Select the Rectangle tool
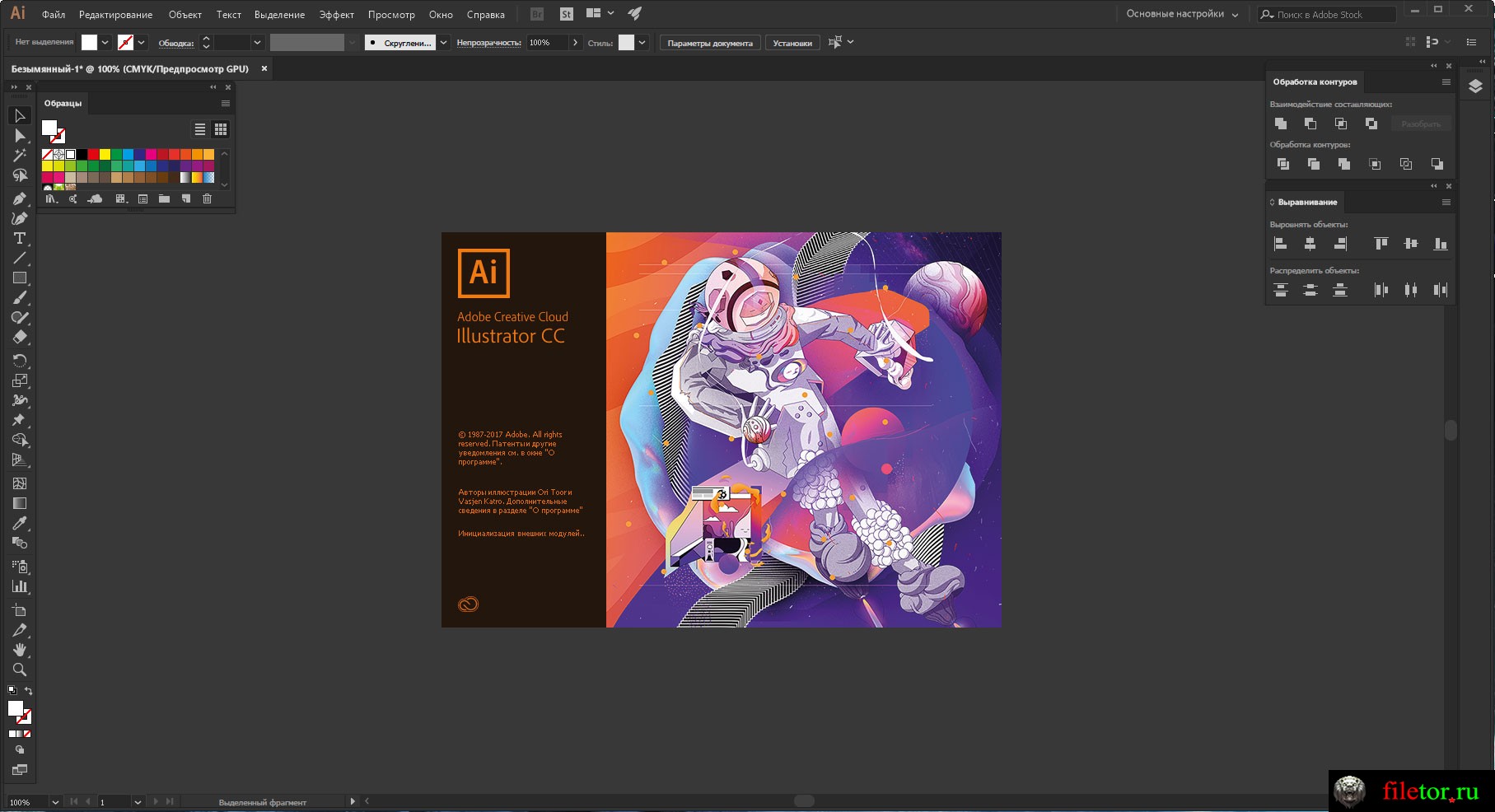This screenshot has width=1495, height=812. [20, 278]
